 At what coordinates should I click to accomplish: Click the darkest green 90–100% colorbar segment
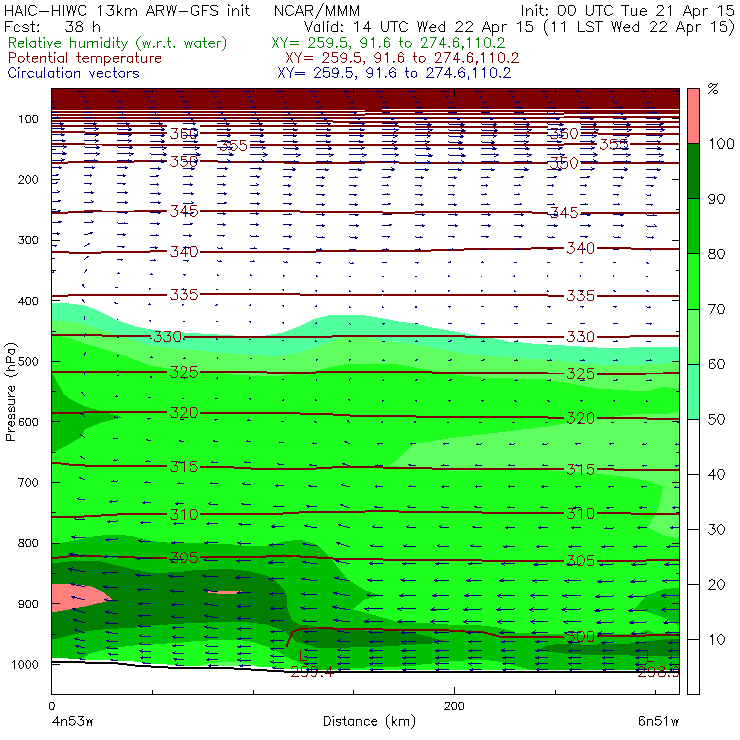693,171
